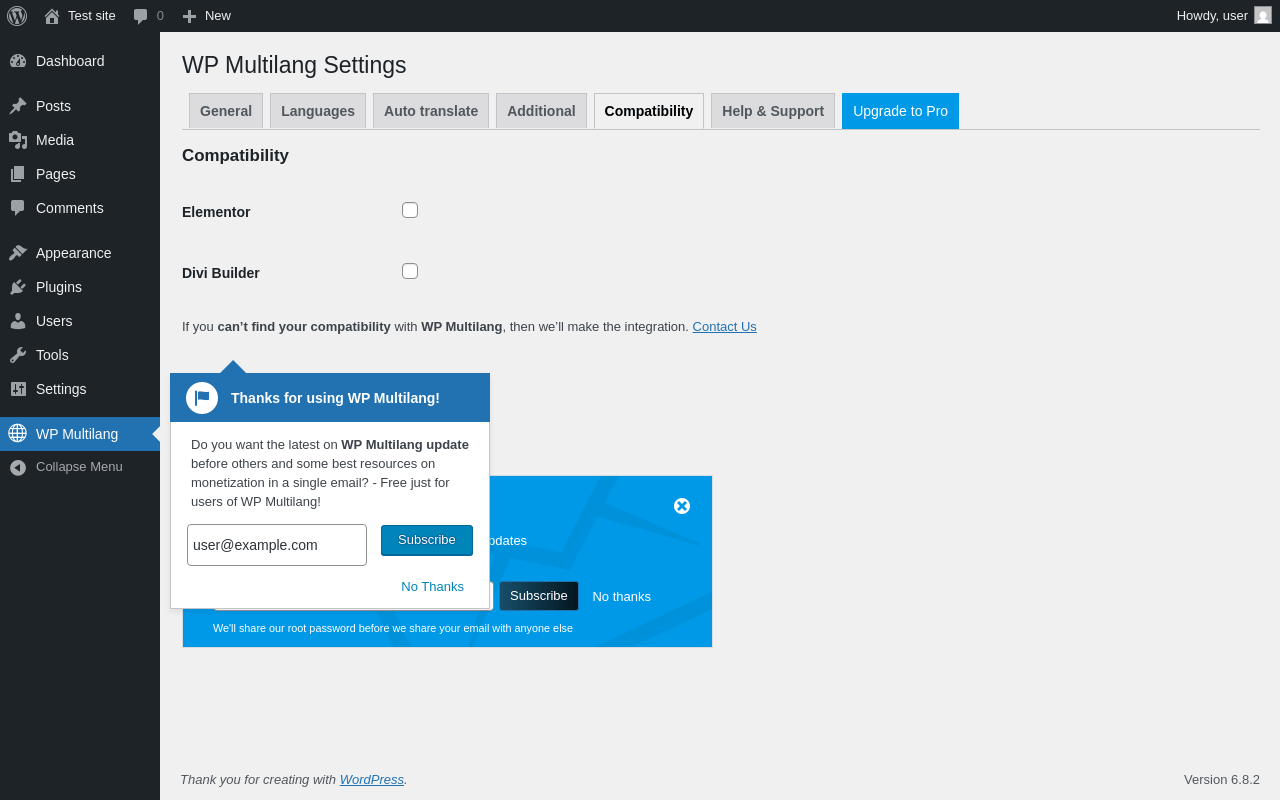Click No Thanks in the popup
Screen dimensions: 1280x800
[432, 587]
